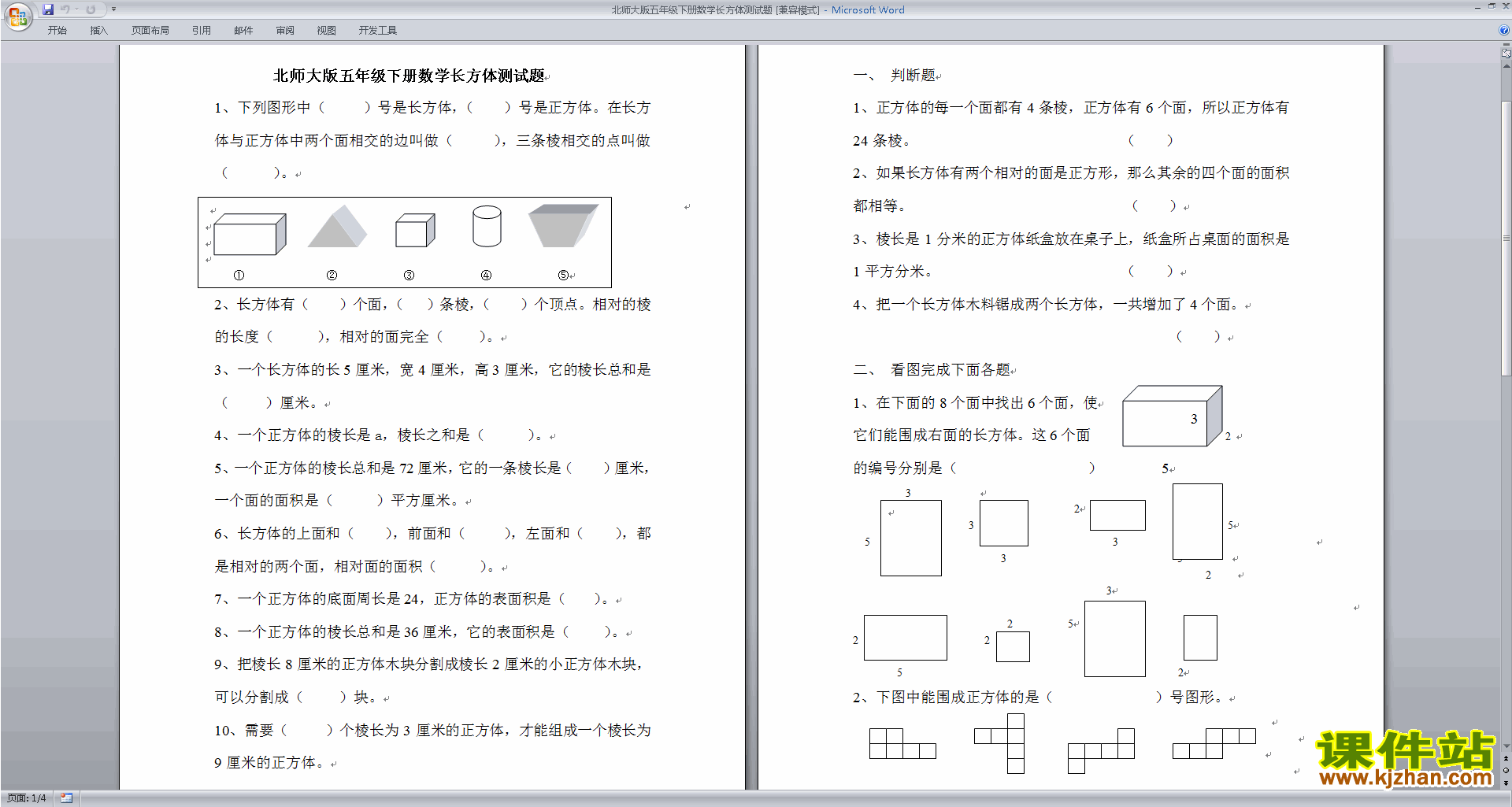1512x807 pixels.
Task: Open the 插入 ribbon tab
Action: tap(98, 31)
